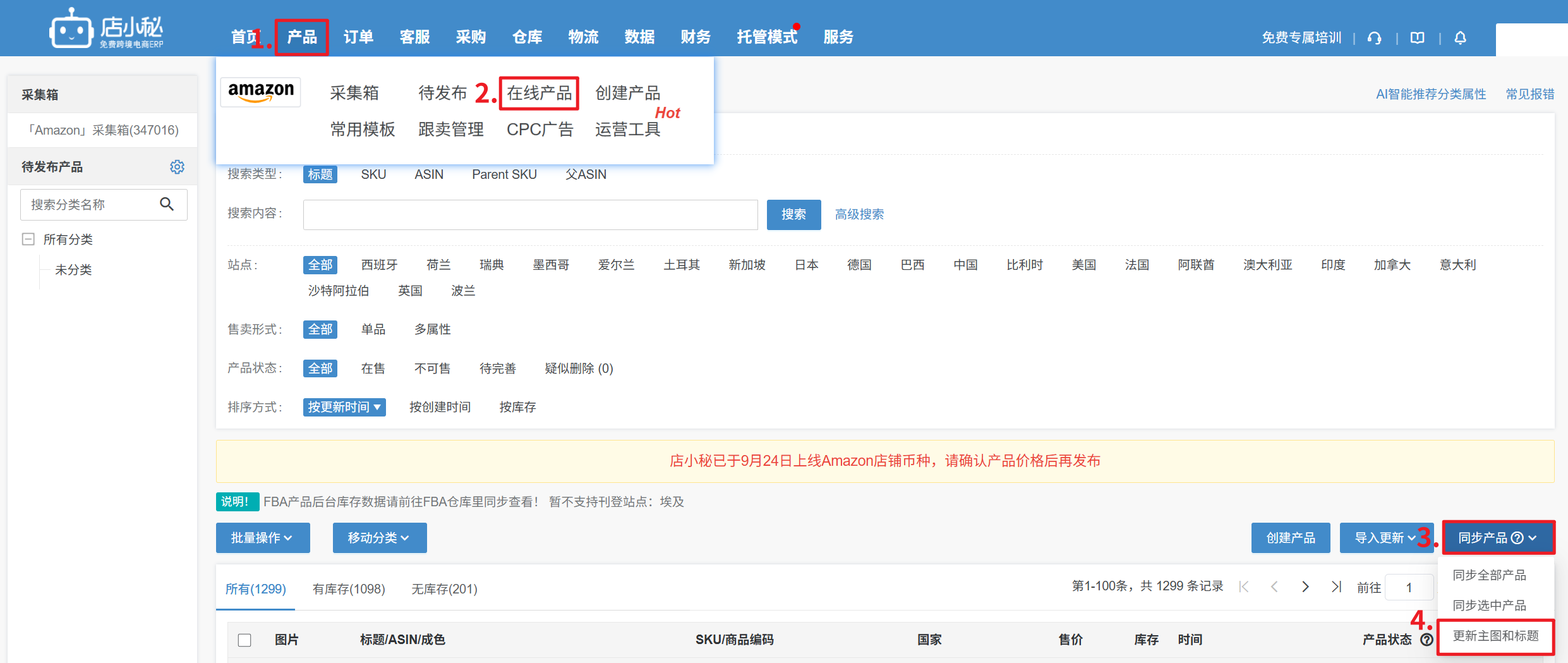Jump to last page arrow icon
The height and width of the screenshot is (663, 1568).
(1336, 587)
